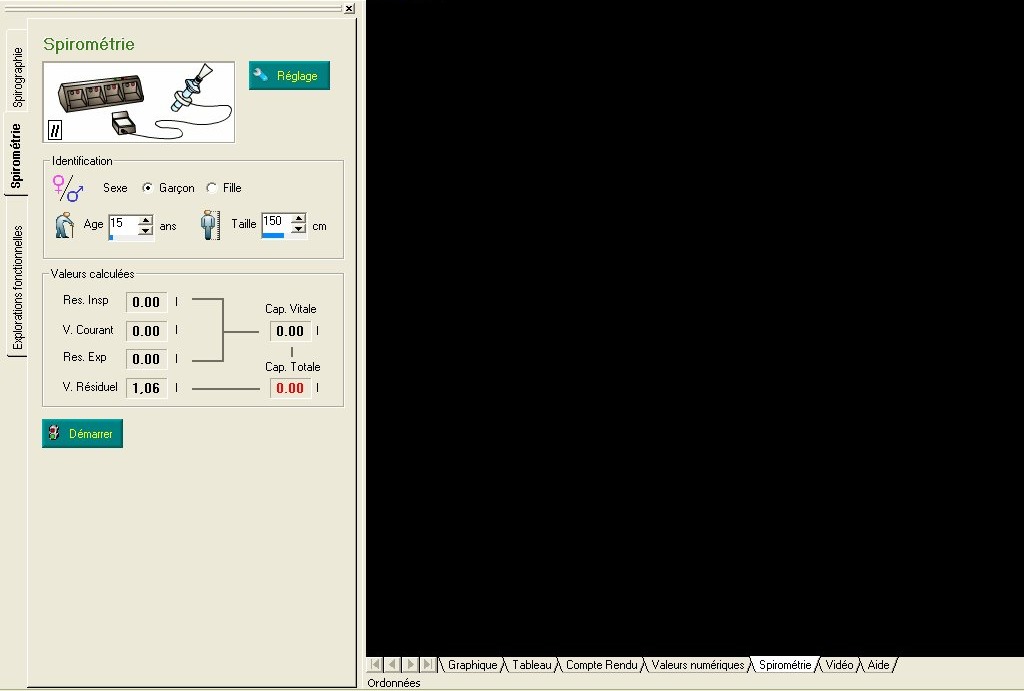
Task: Click the pause symbol in device image
Action: [55, 130]
